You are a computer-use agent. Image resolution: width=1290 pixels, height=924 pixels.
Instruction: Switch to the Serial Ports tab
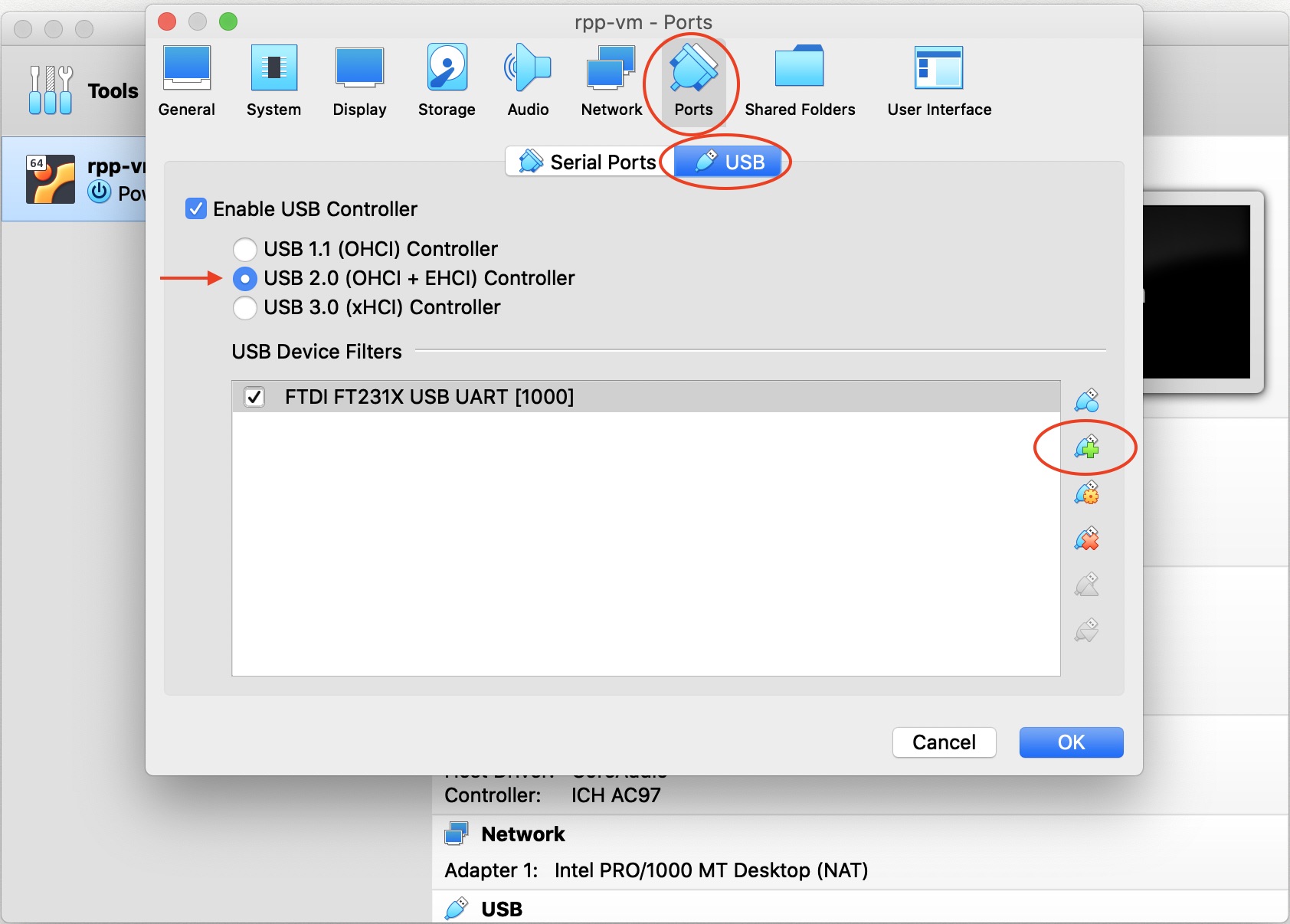[588, 162]
